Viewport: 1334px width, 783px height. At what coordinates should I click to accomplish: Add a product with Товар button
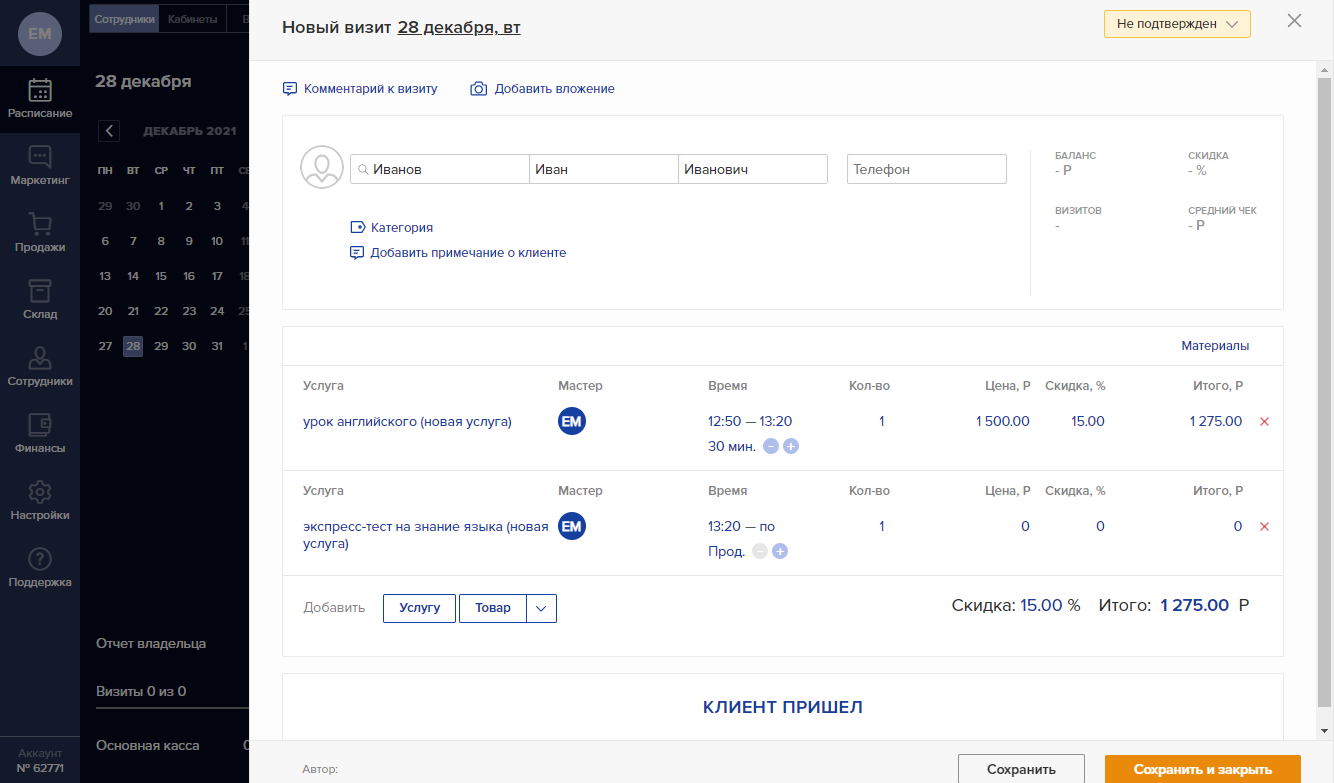pos(493,608)
